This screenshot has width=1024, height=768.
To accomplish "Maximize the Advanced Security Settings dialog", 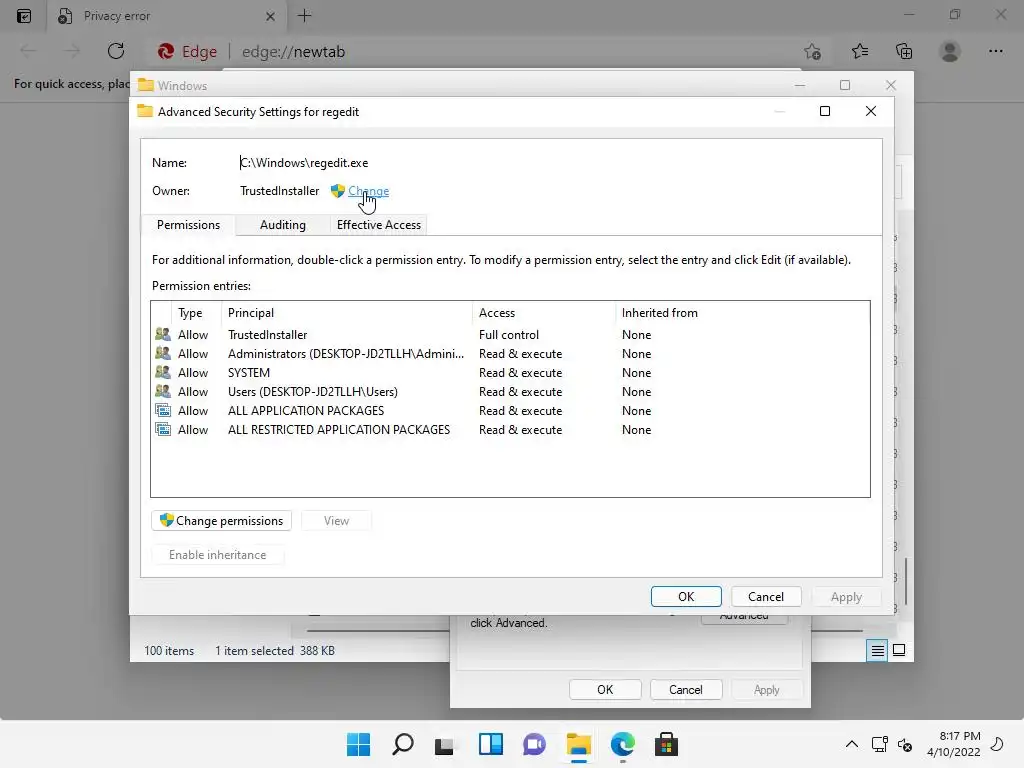I will [825, 111].
